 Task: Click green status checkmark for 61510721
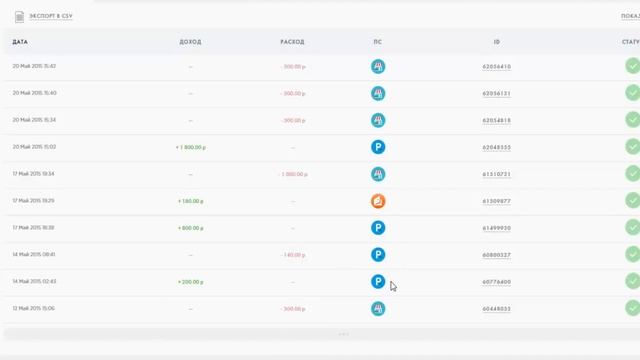[x=632, y=173]
